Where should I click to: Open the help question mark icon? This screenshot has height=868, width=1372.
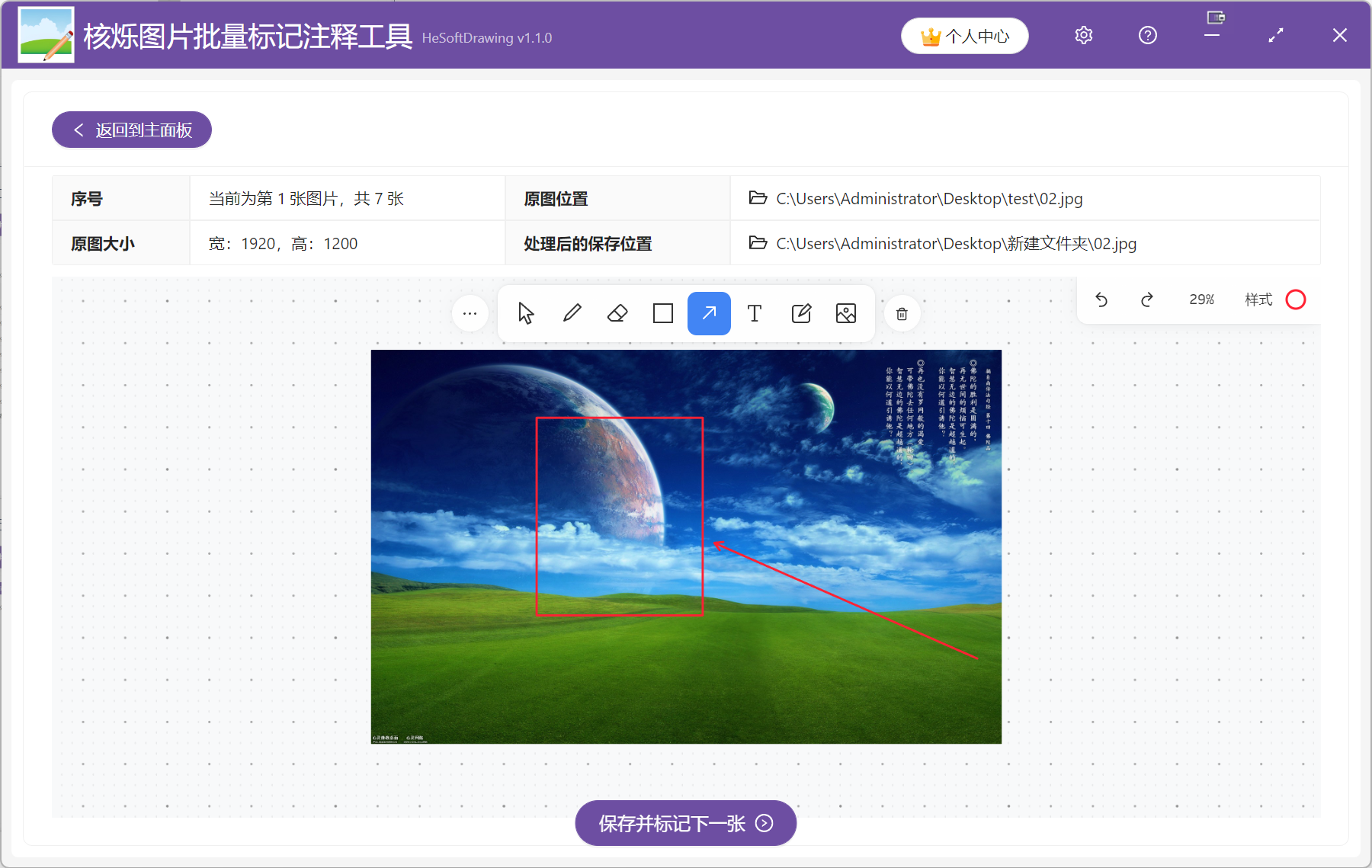click(x=1147, y=35)
